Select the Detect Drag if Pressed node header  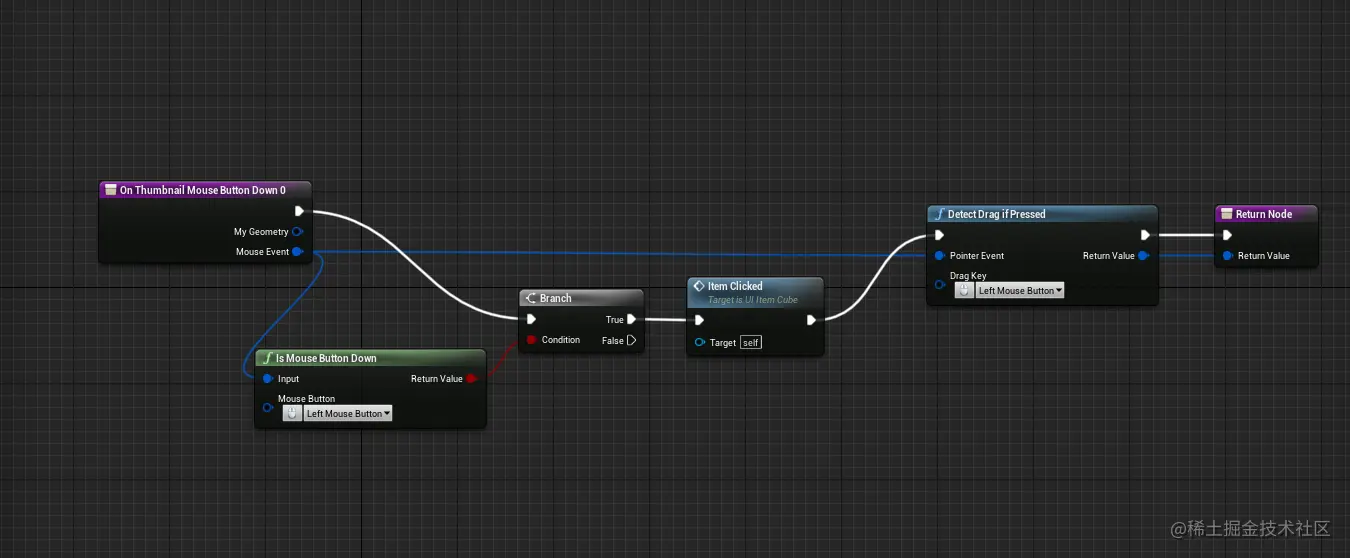(1042, 214)
